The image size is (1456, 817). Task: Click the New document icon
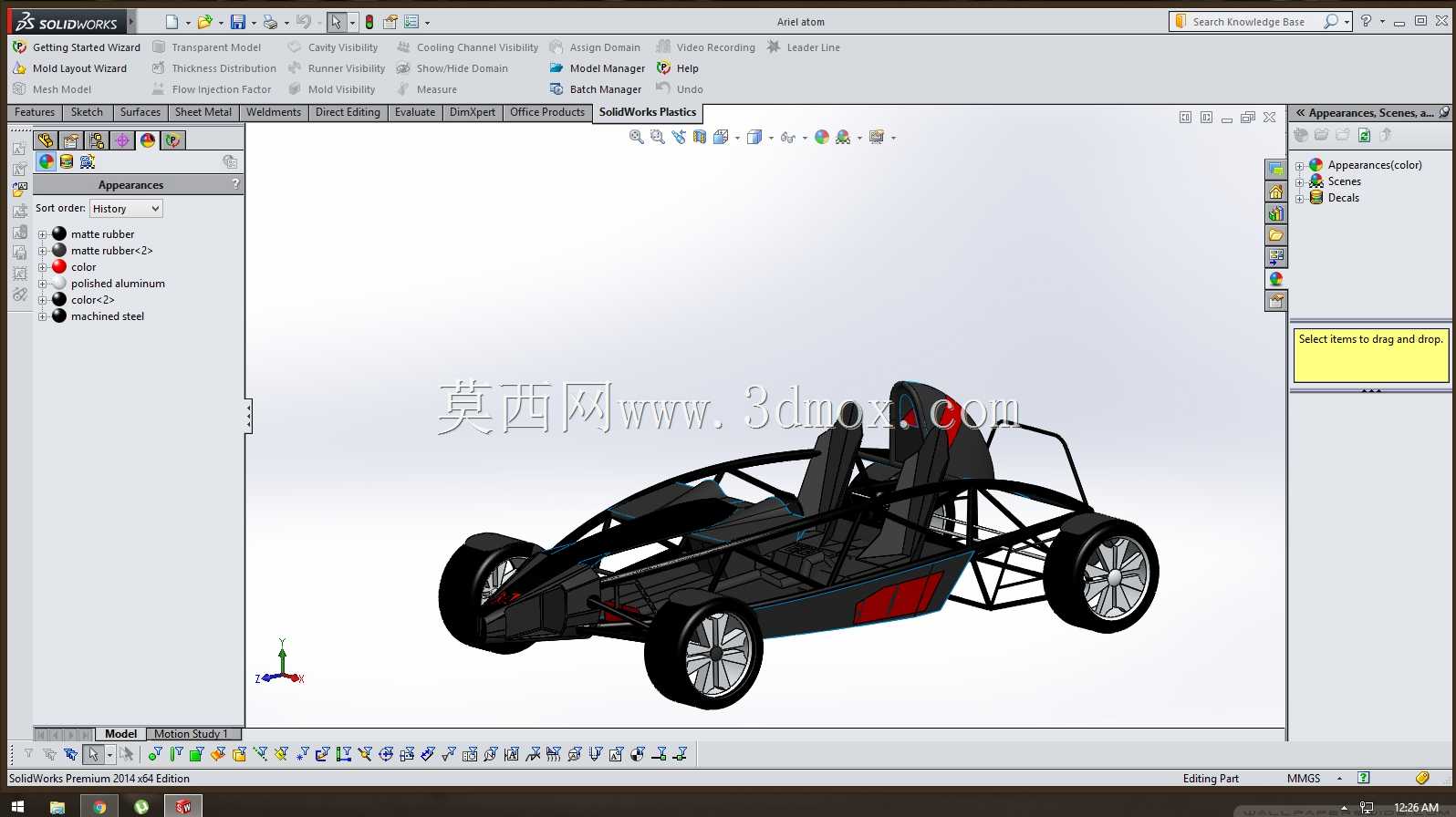click(172, 22)
